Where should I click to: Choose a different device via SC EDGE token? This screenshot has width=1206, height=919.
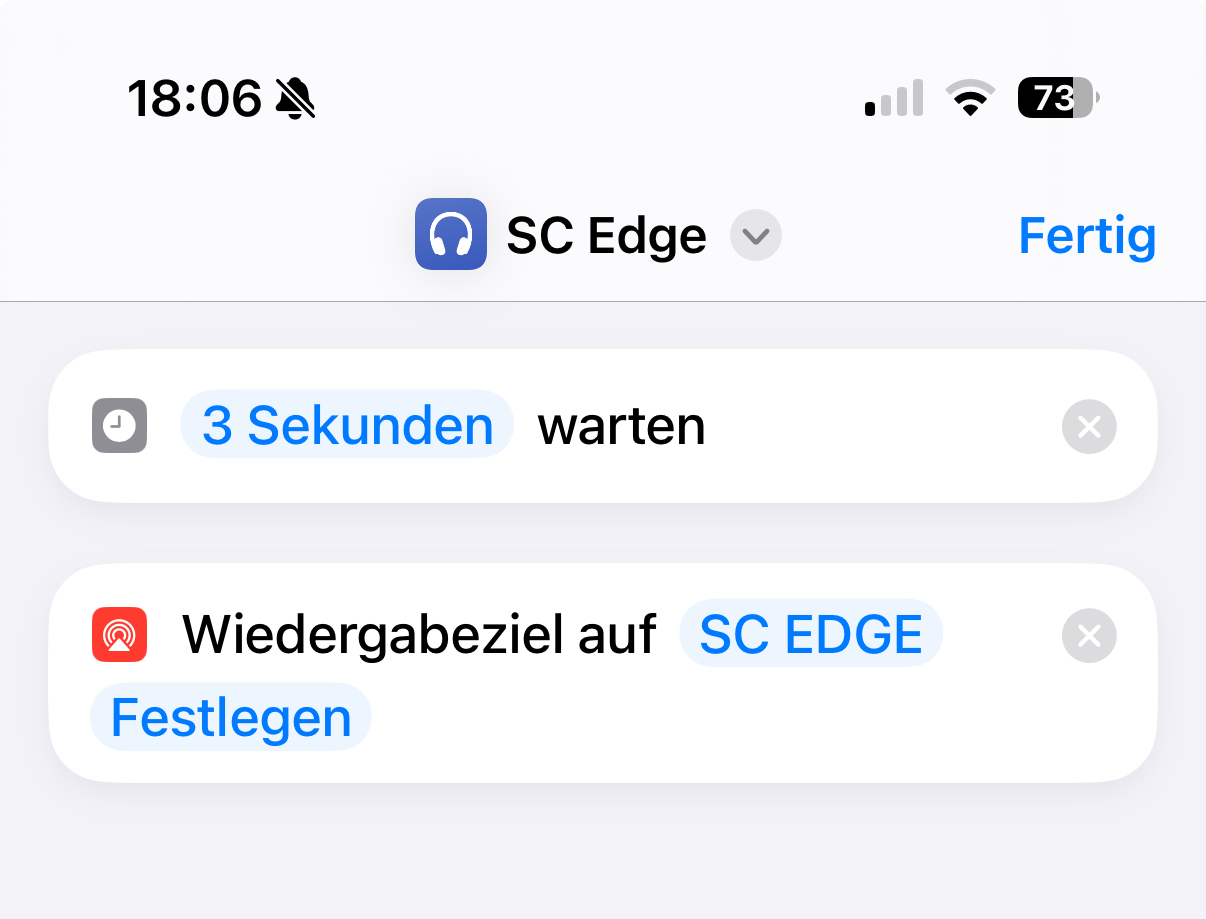click(811, 634)
